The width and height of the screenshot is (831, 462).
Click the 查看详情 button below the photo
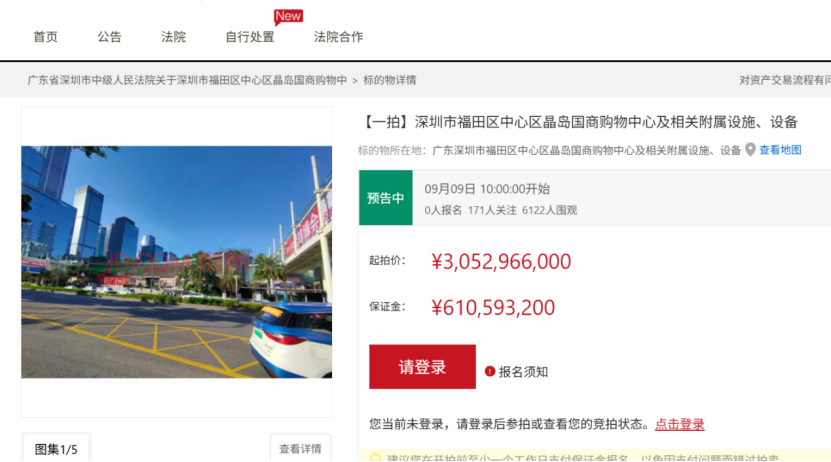(300, 449)
